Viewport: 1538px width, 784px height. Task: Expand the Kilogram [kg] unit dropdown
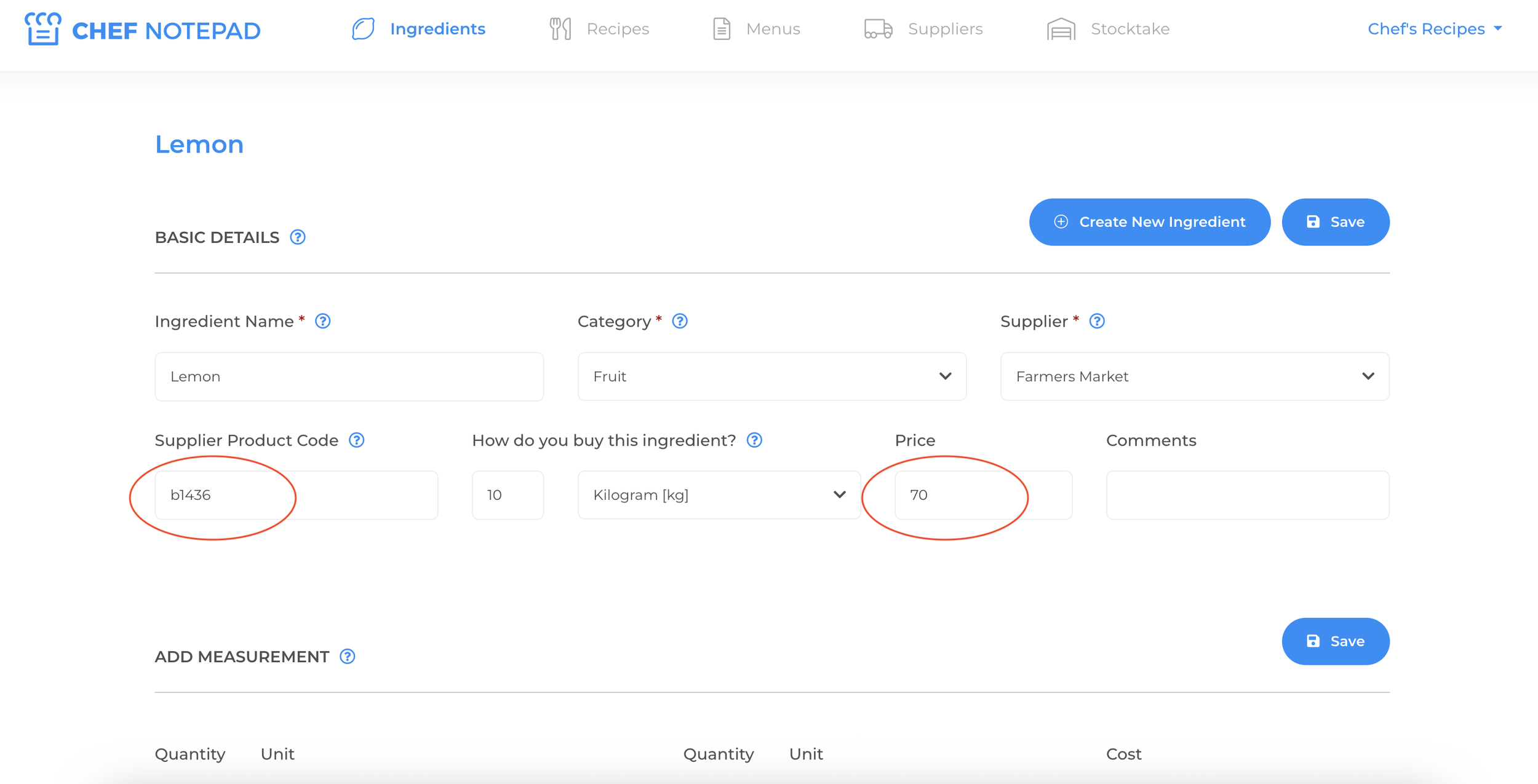click(719, 495)
